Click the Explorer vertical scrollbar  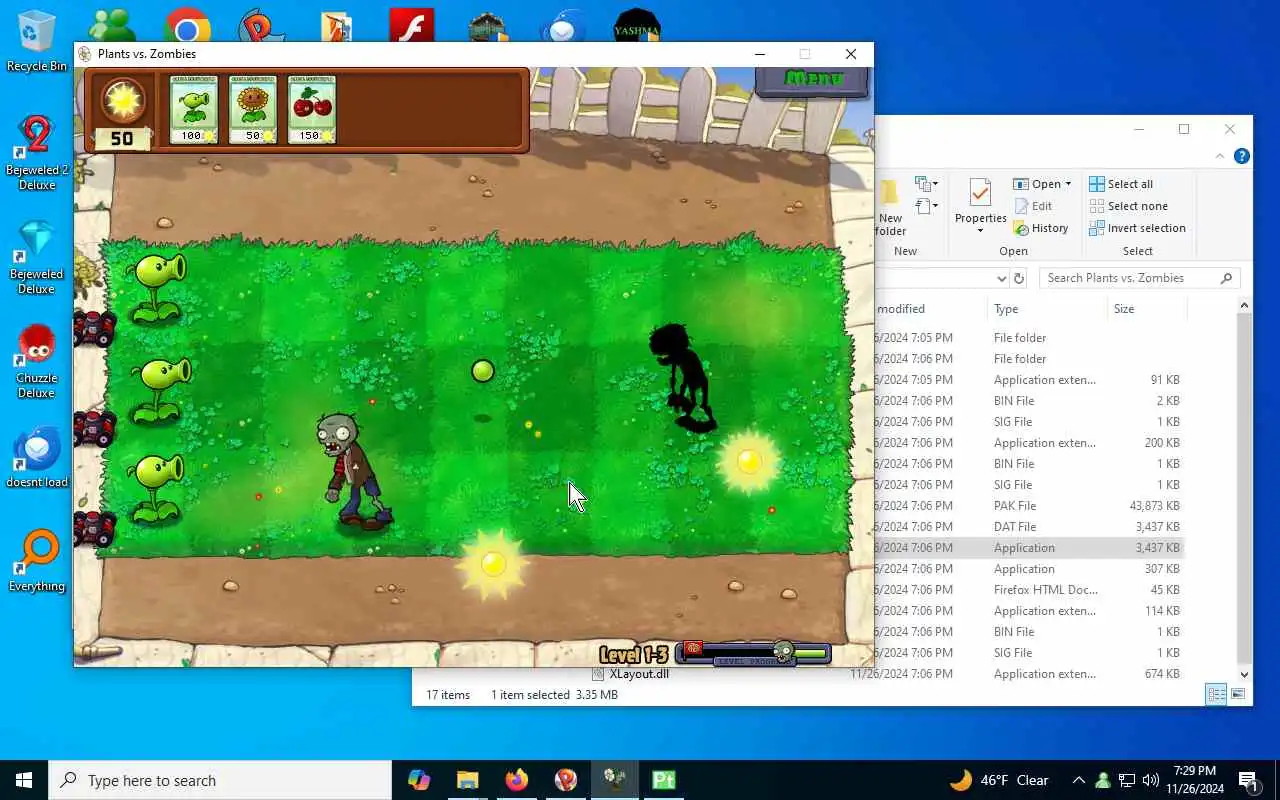pos(1244,490)
